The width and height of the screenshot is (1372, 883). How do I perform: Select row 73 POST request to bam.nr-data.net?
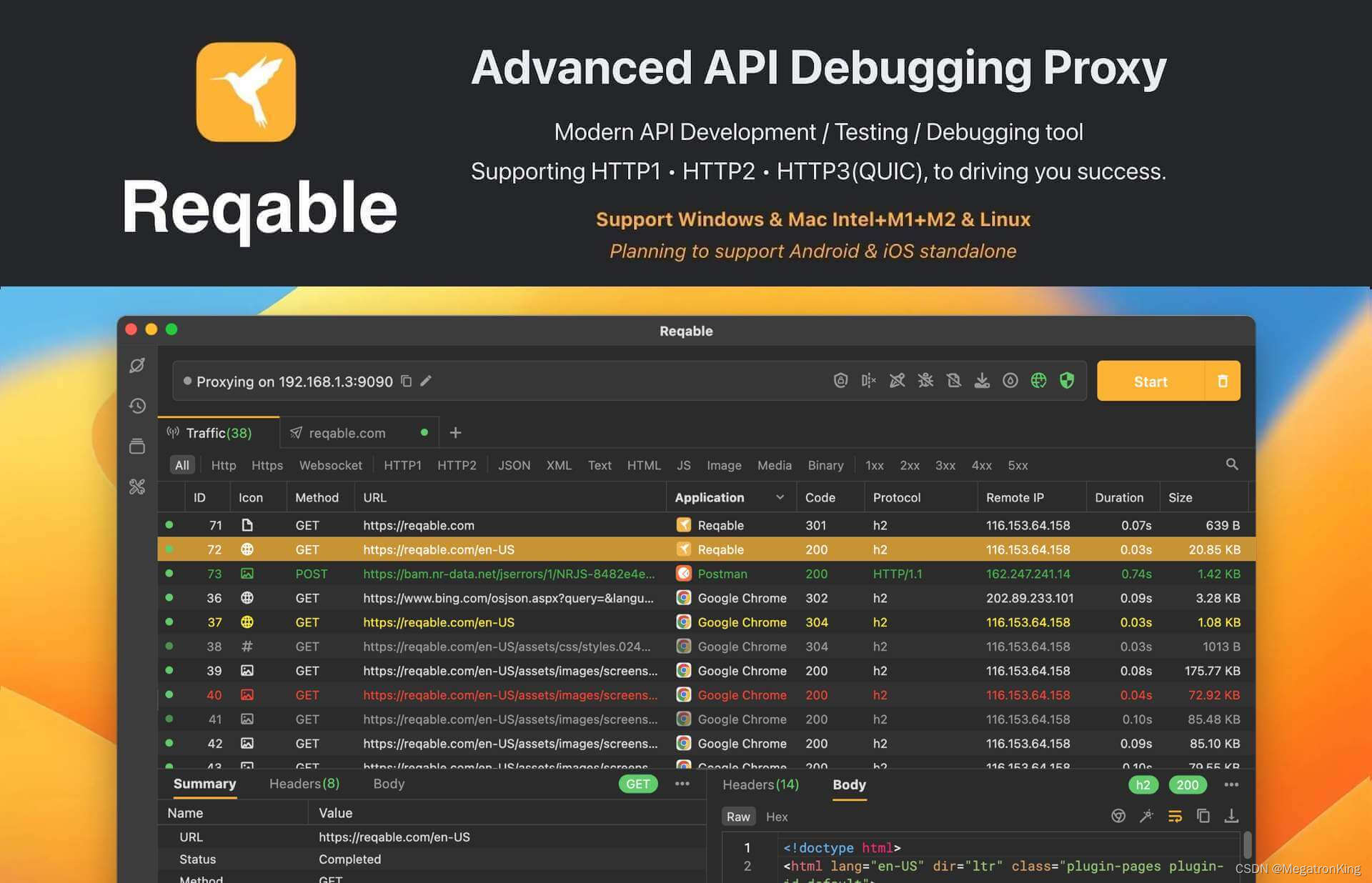507,574
